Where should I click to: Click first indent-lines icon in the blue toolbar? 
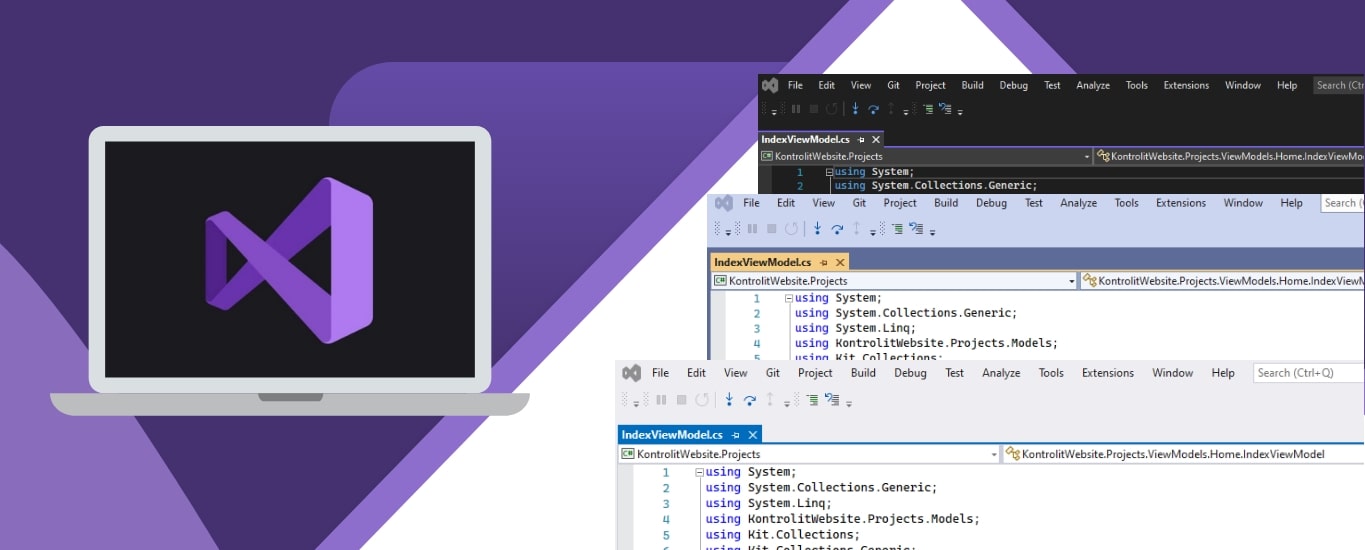897,229
